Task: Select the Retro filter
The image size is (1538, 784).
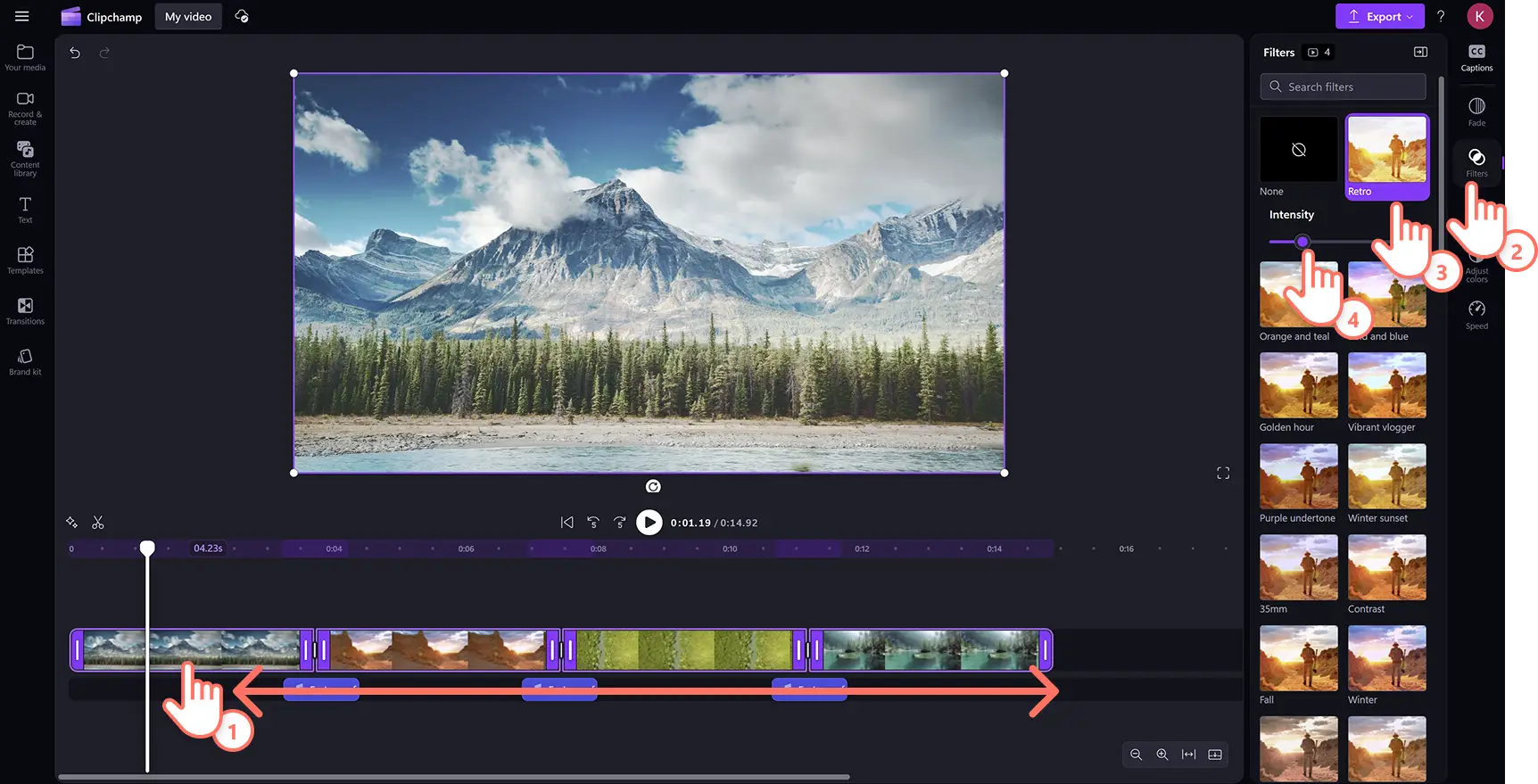Action: [x=1387, y=157]
